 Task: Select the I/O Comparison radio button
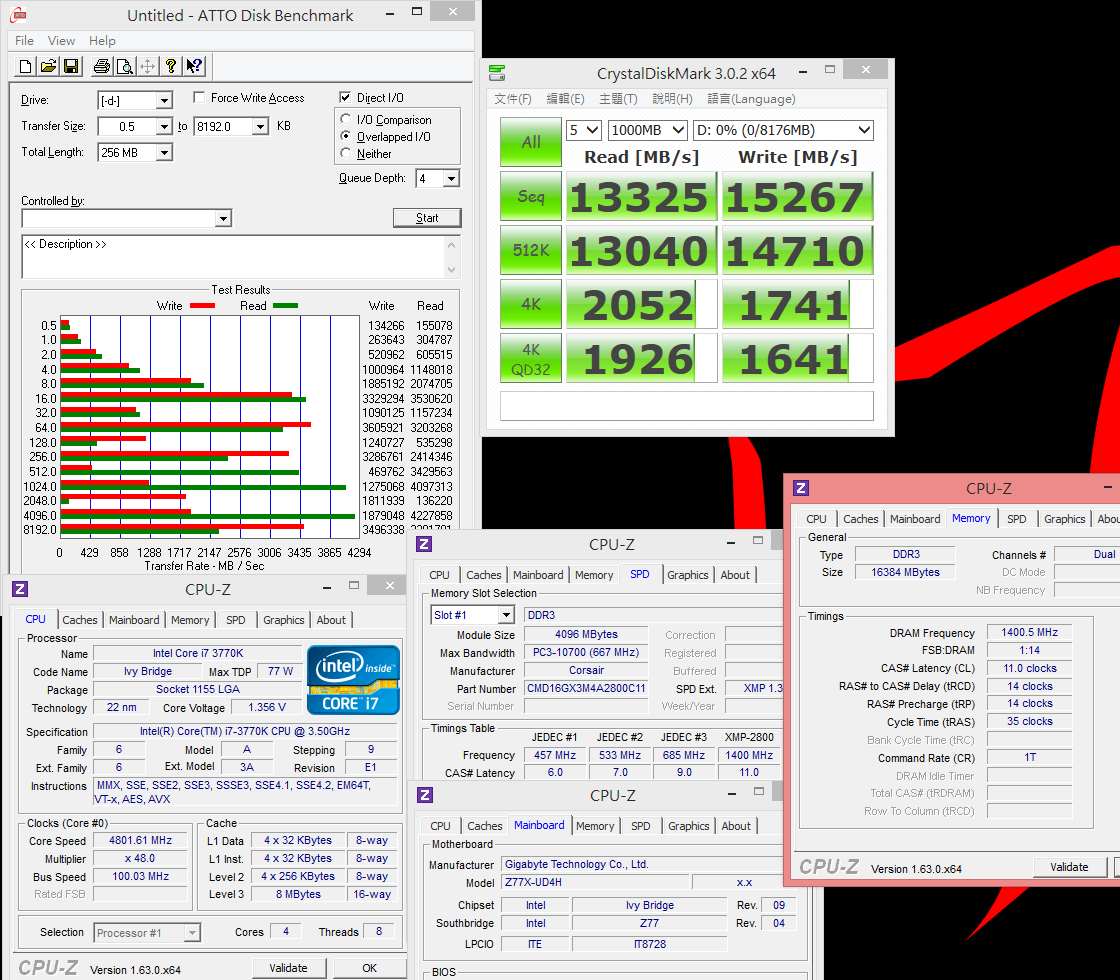[347, 120]
